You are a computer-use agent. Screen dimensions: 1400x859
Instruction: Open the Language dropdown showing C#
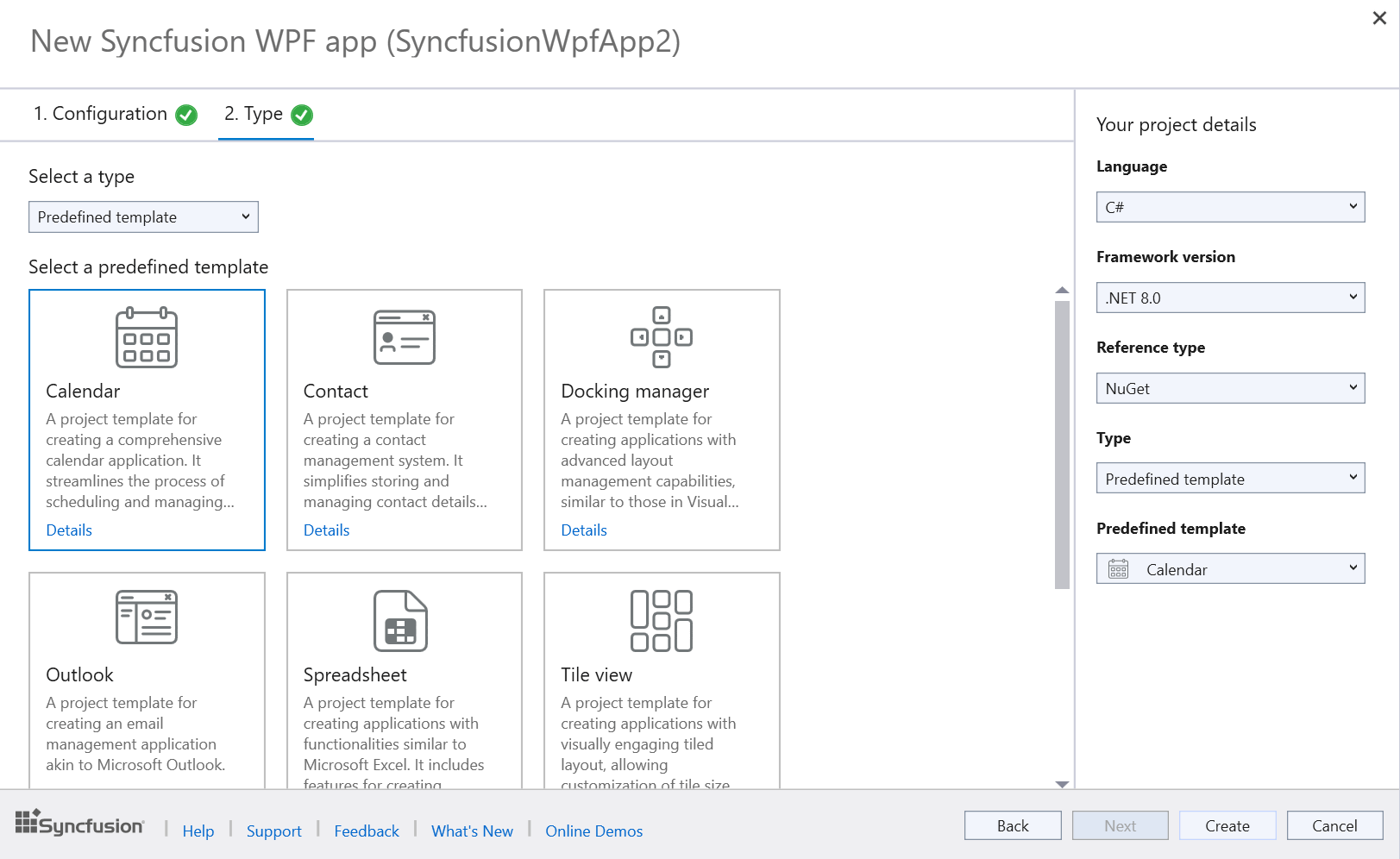[x=1231, y=207]
